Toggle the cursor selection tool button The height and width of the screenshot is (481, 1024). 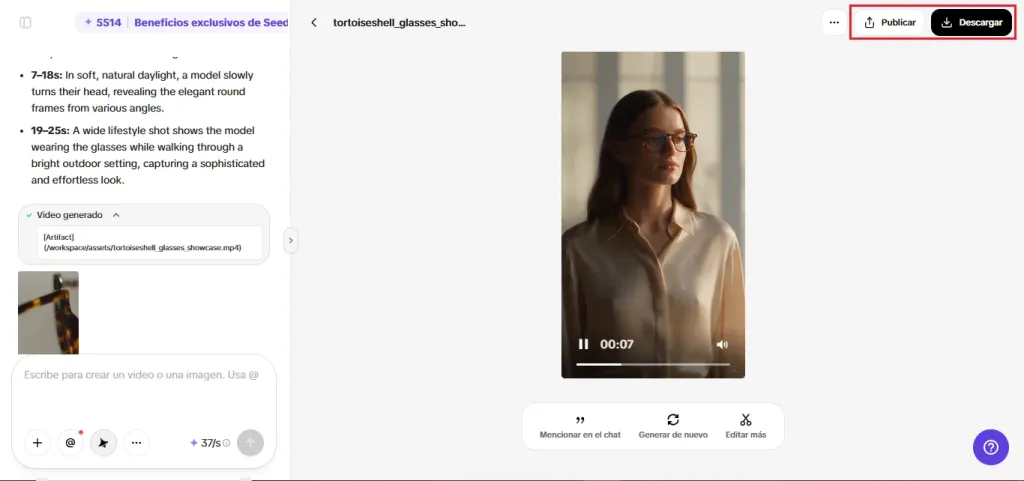coord(103,442)
